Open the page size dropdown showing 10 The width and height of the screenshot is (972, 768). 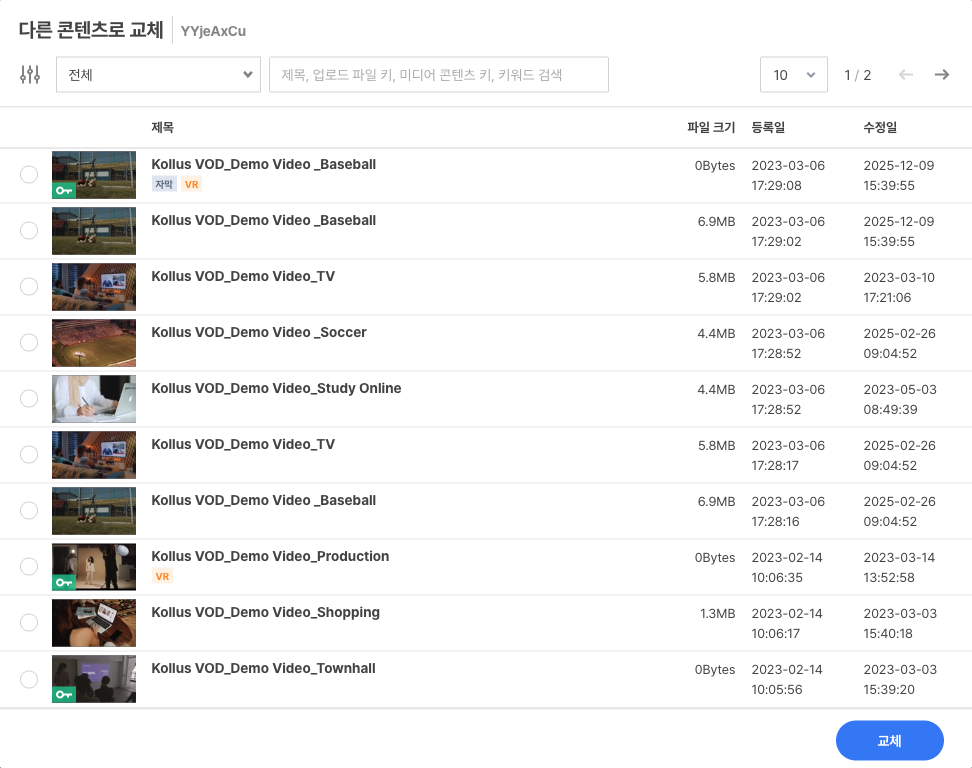pos(793,74)
